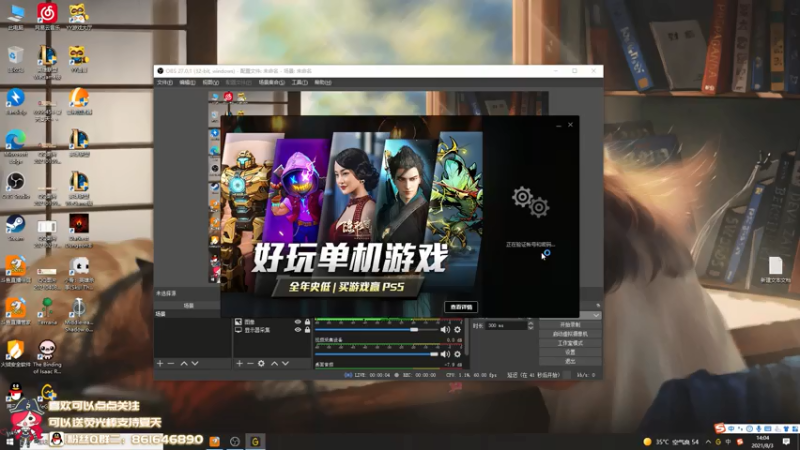Open source properties gear in sources toolbar
Image resolution: width=800 pixels, height=450 pixels.
[261, 363]
